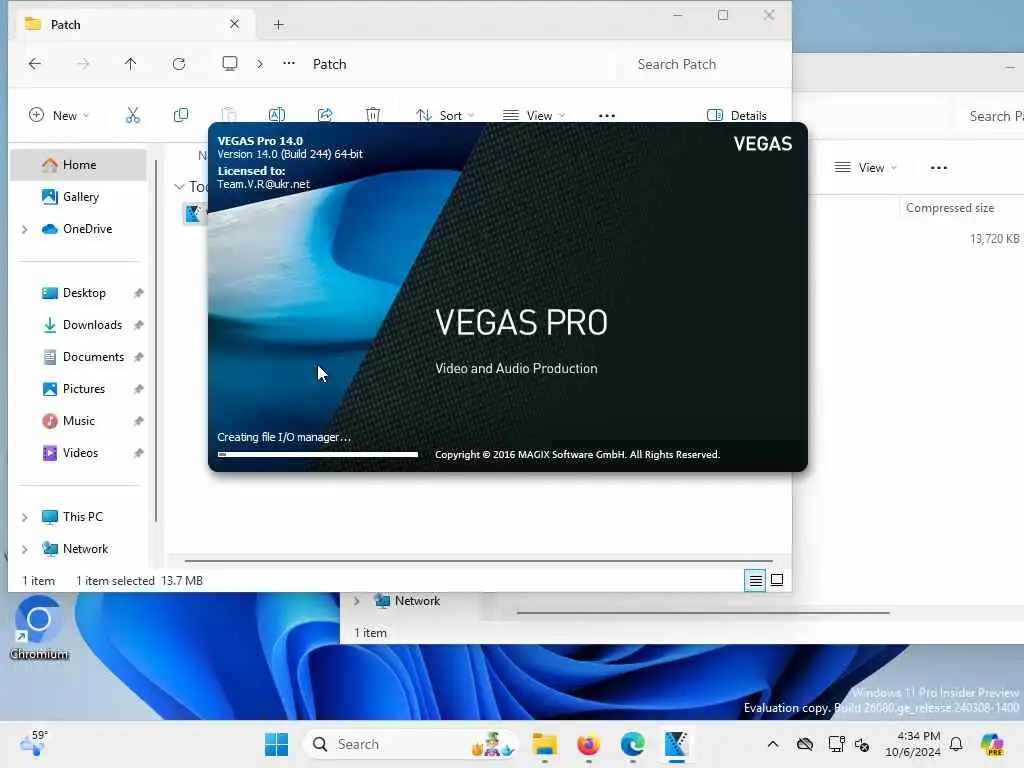Click the Delete trash icon
This screenshot has height=768, width=1024.
pyautogui.click(x=373, y=116)
